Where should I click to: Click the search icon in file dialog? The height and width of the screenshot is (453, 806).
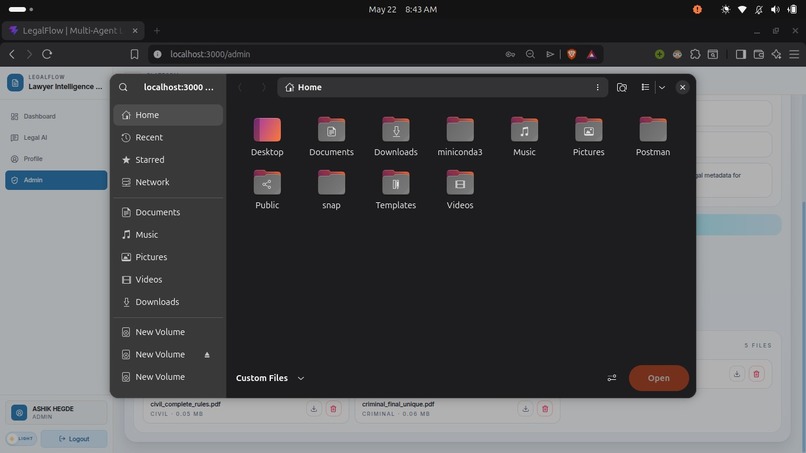coord(123,87)
